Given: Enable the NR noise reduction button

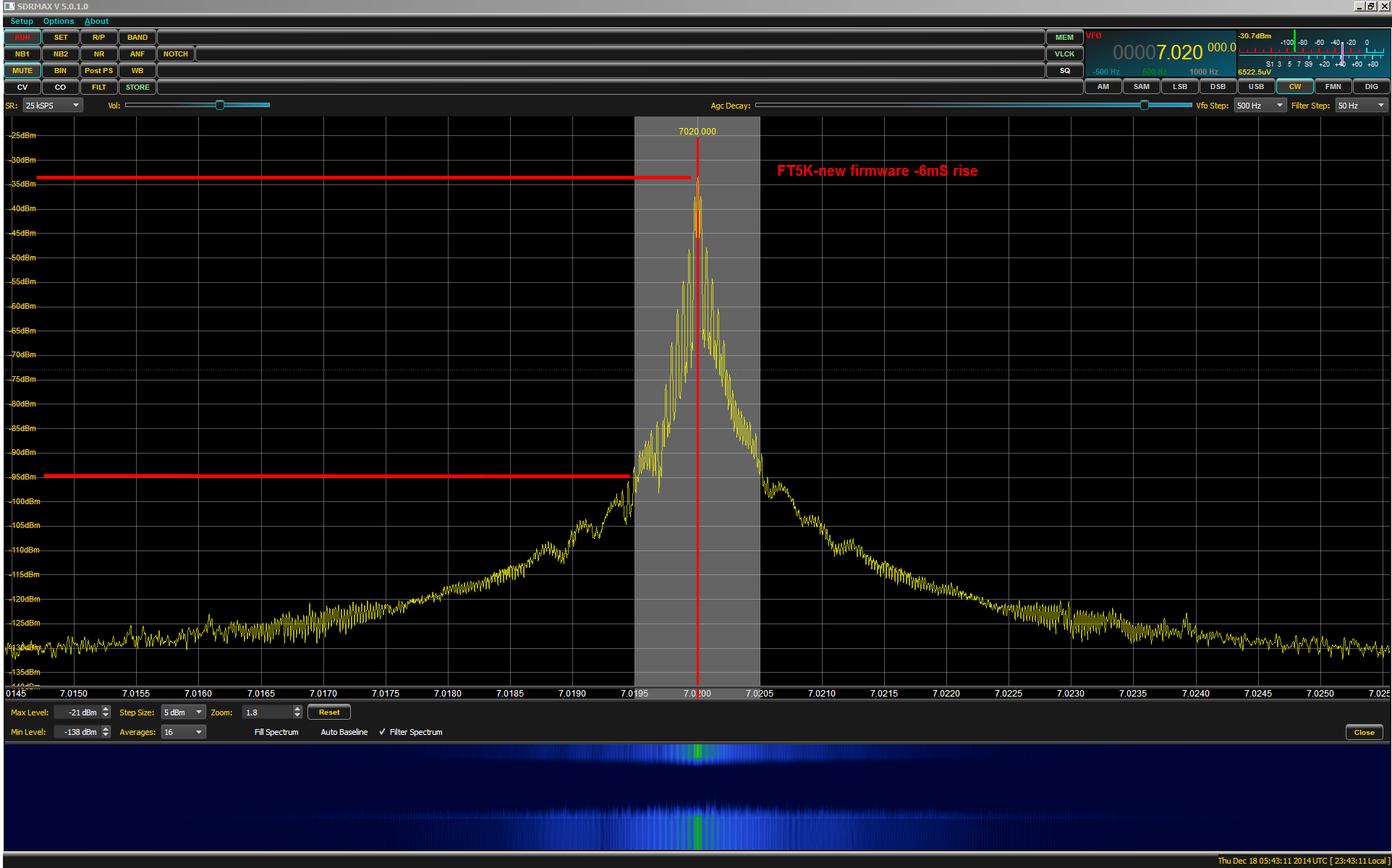Looking at the screenshot, I should pos(99,54).
